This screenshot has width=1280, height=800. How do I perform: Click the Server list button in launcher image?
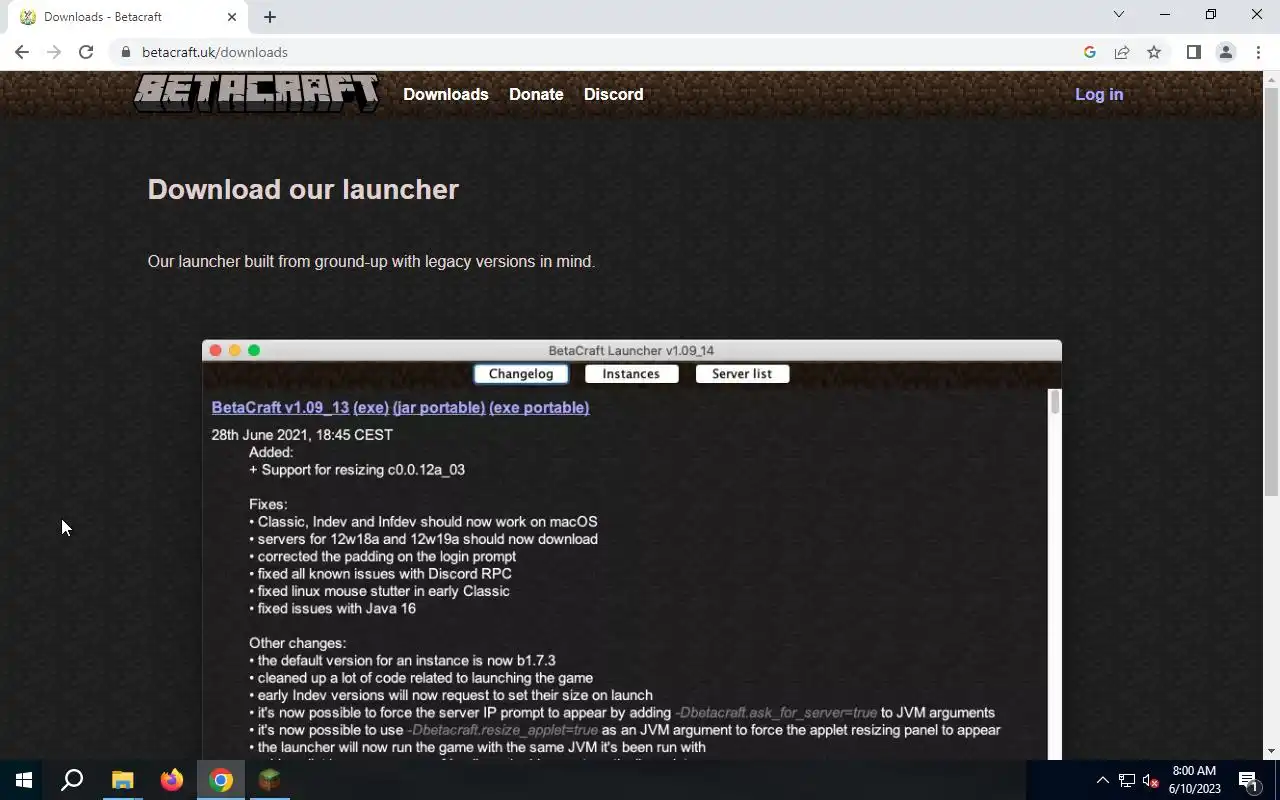pyautogui.click(x=742, y=374)
